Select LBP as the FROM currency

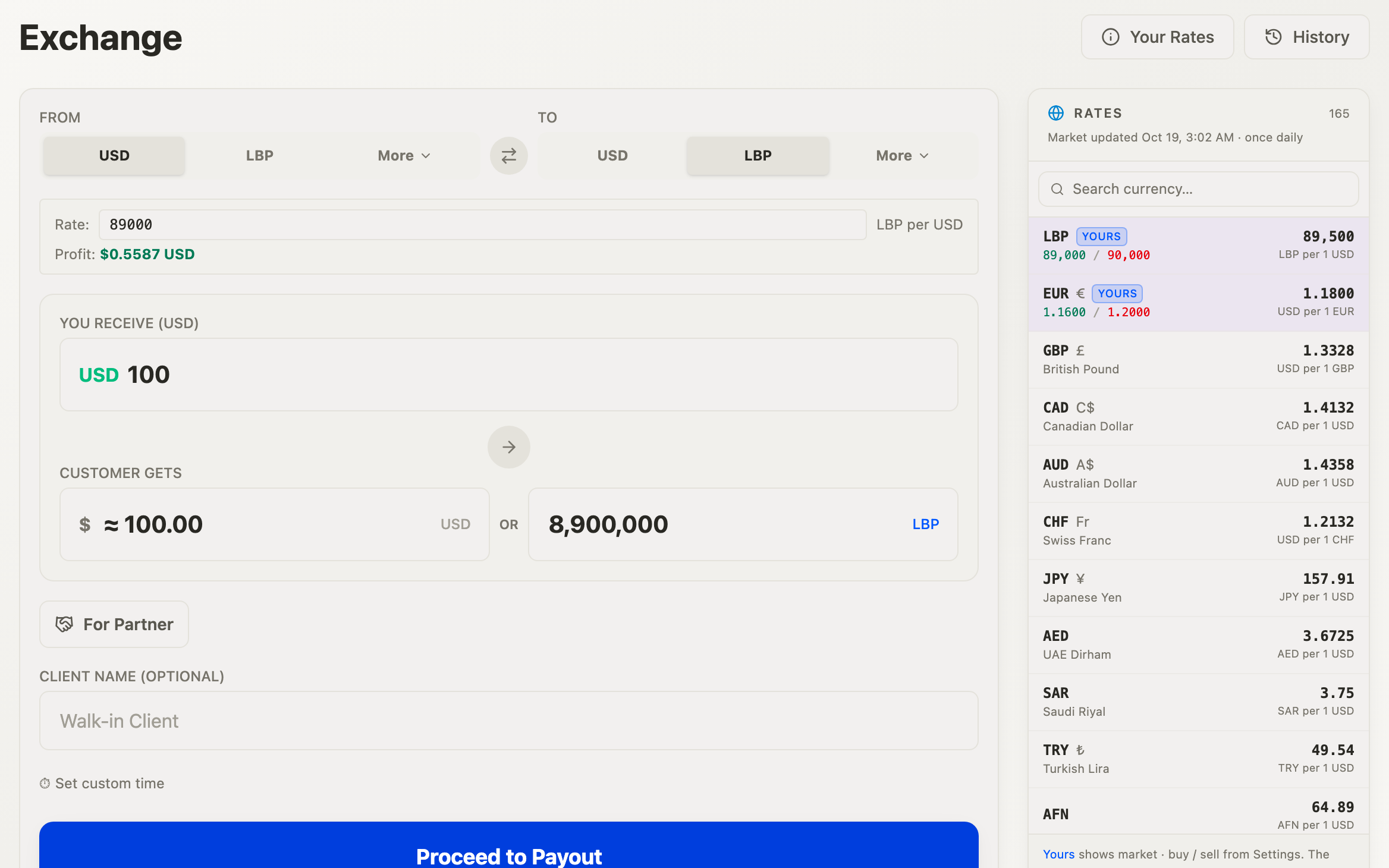pyautogui.click(x=260, y=156)
